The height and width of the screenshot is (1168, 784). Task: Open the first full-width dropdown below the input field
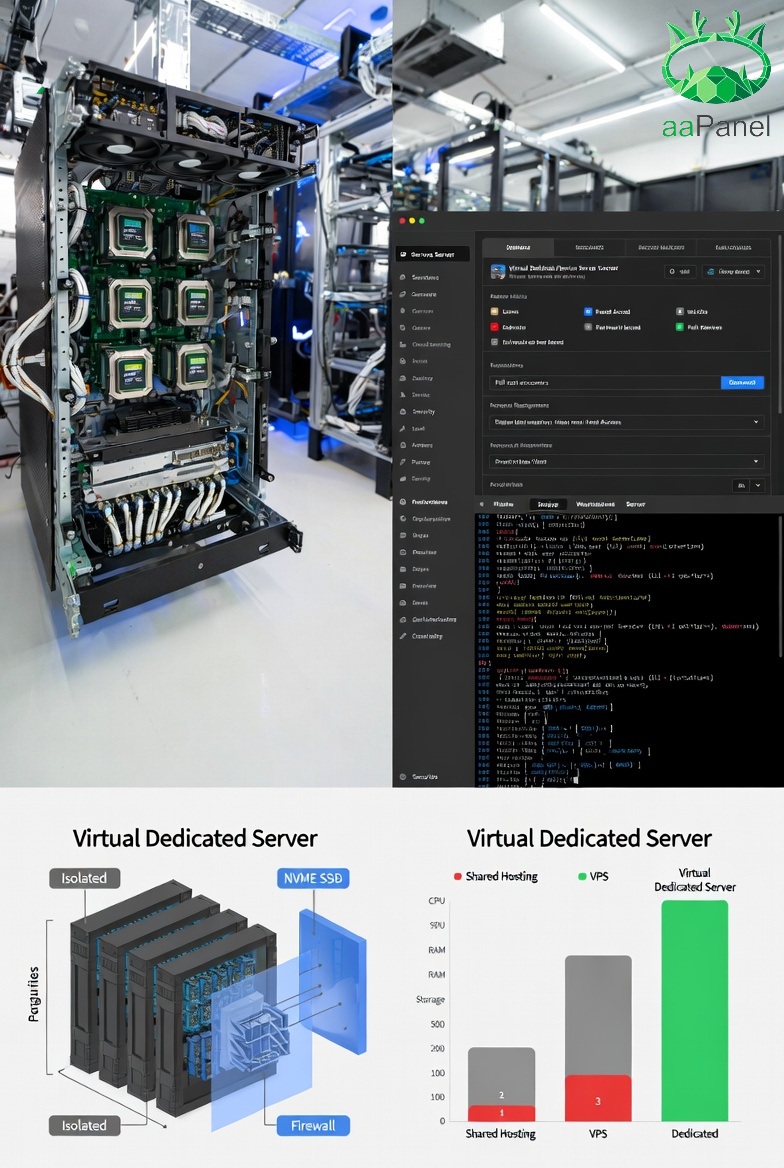[626, 422]
